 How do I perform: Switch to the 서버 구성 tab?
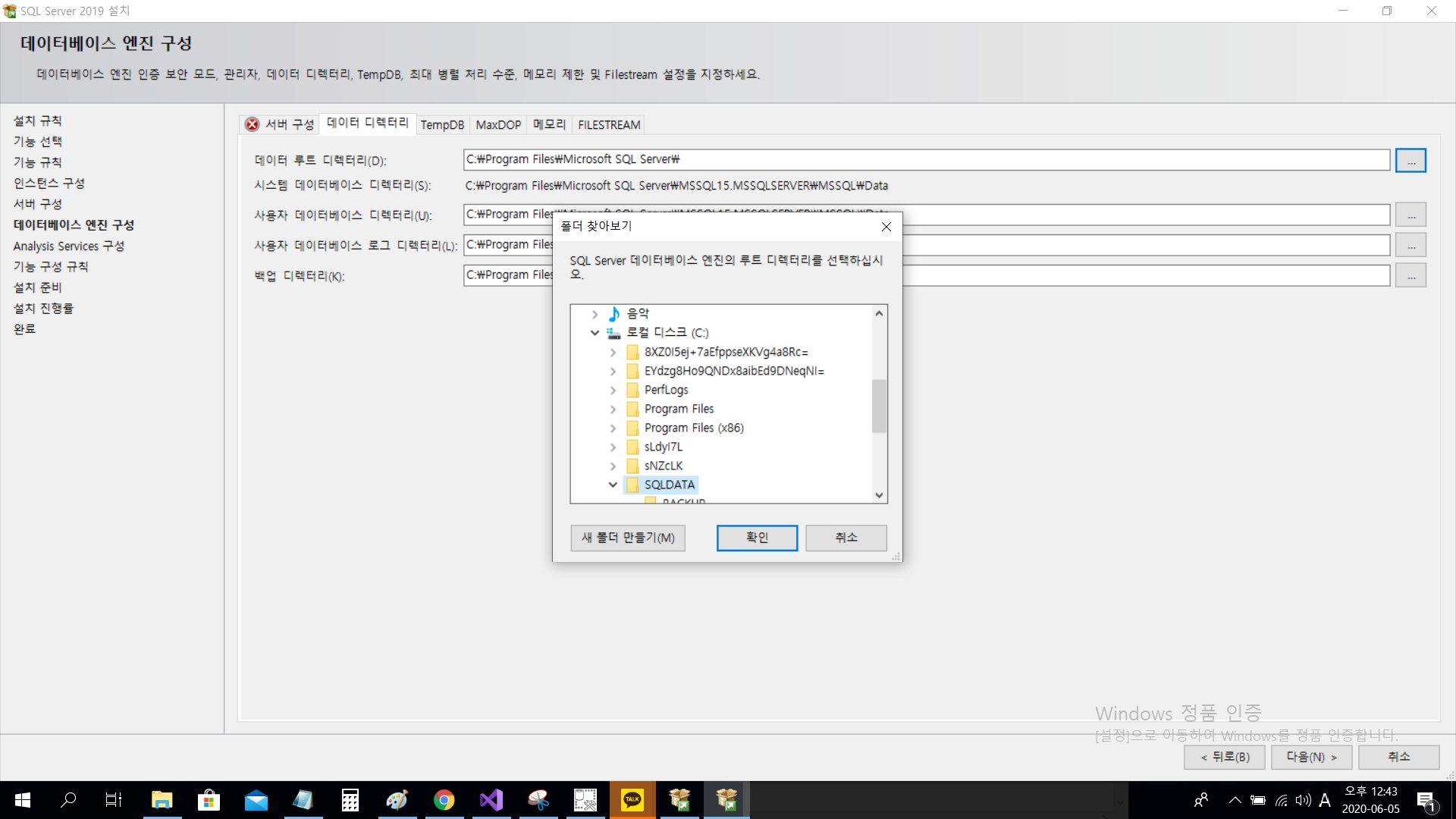[x=280, y=124]
